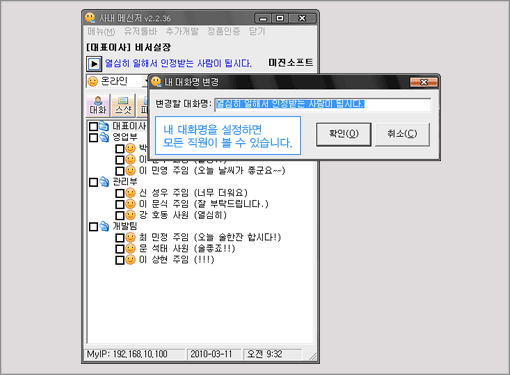Screen dimensions: 510x375
Task: Close the 내 대화명 변경 dialog
Action: (424, 82)
